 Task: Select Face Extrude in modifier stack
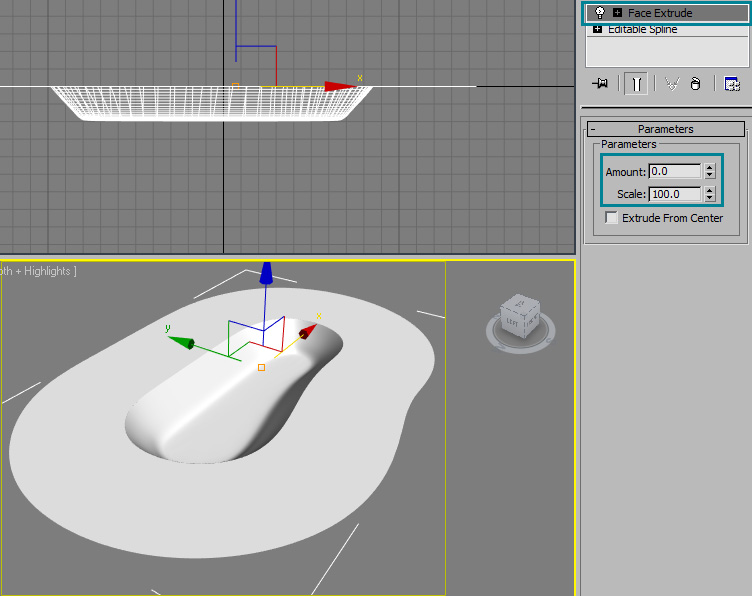tap(660, 13)
